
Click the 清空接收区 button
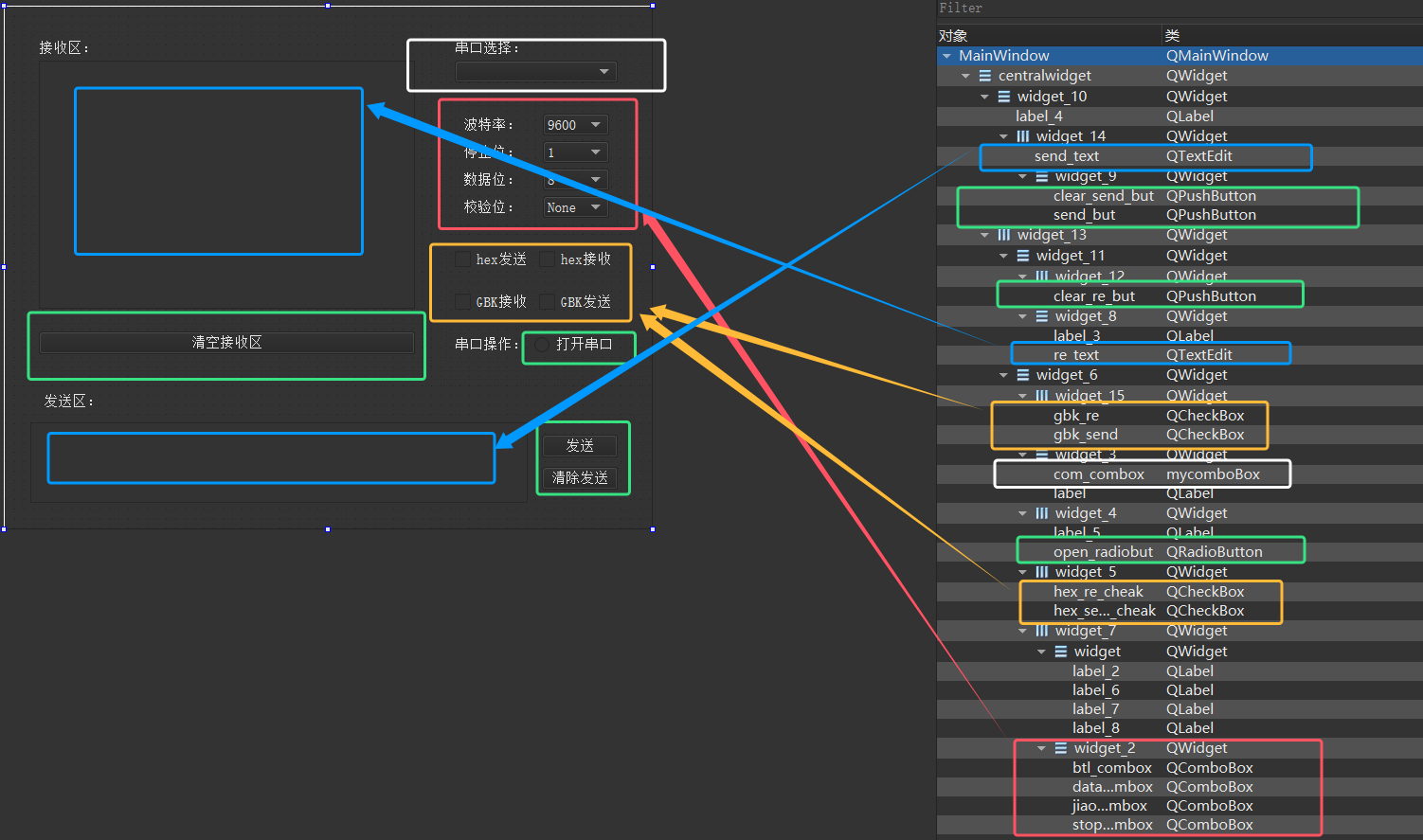[226, 343]
